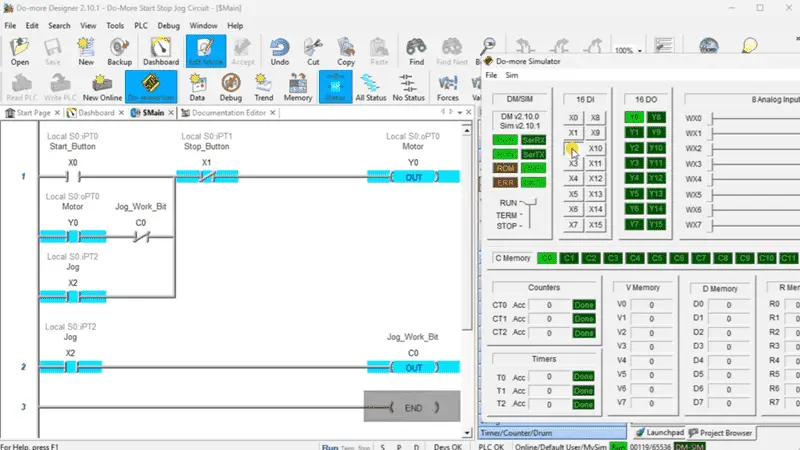The image size is (800, 450).
Task: Click the light bulb icon in toolbar
Action: (x=749, y=46)
